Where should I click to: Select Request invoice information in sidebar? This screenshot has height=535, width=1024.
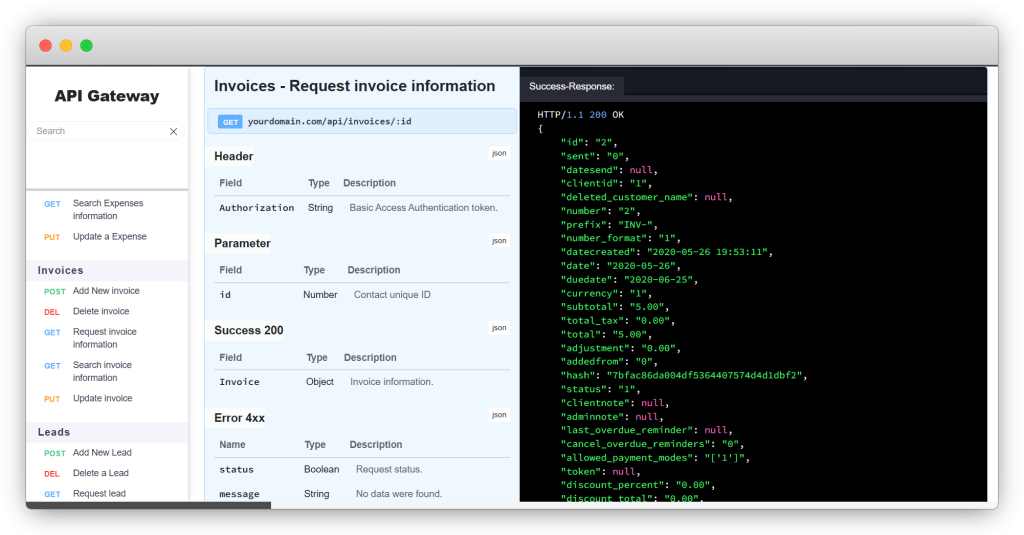104,338
